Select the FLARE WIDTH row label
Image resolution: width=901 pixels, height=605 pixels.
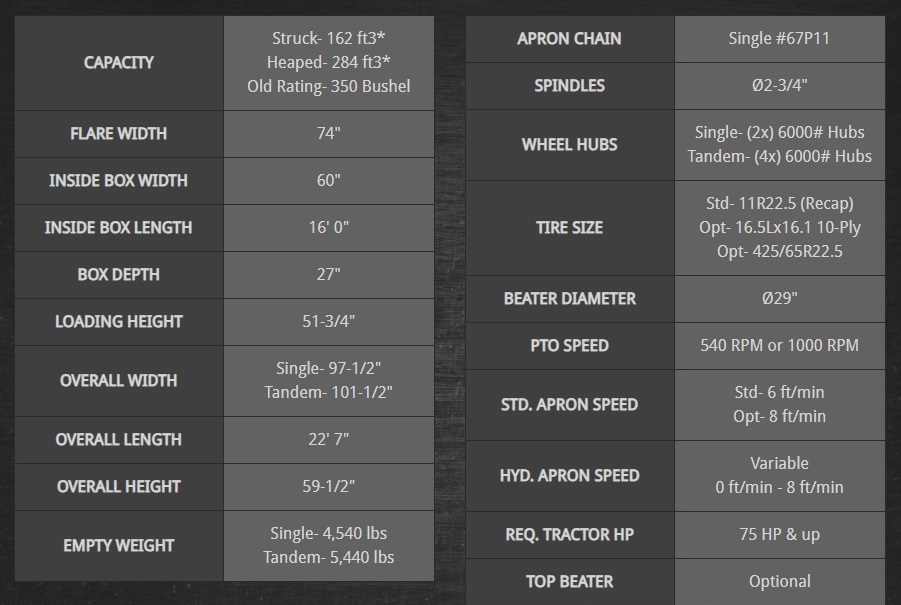[x=119, y=134]
